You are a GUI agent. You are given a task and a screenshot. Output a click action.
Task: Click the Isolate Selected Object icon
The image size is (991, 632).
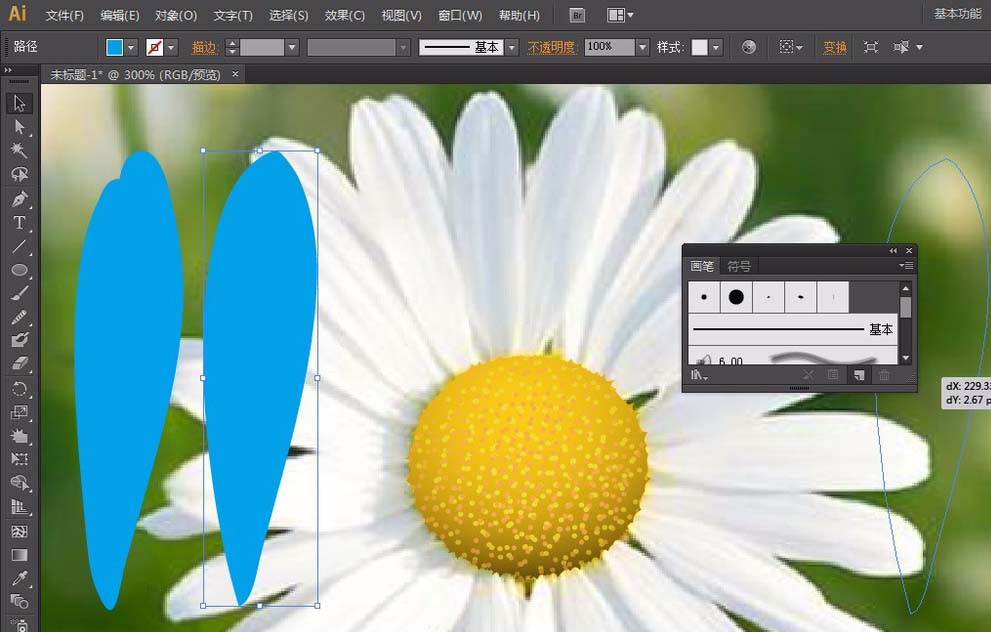pos(870,47)
